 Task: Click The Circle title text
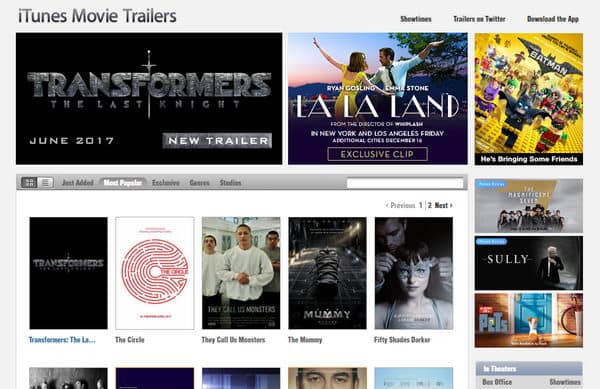point(130,340)
